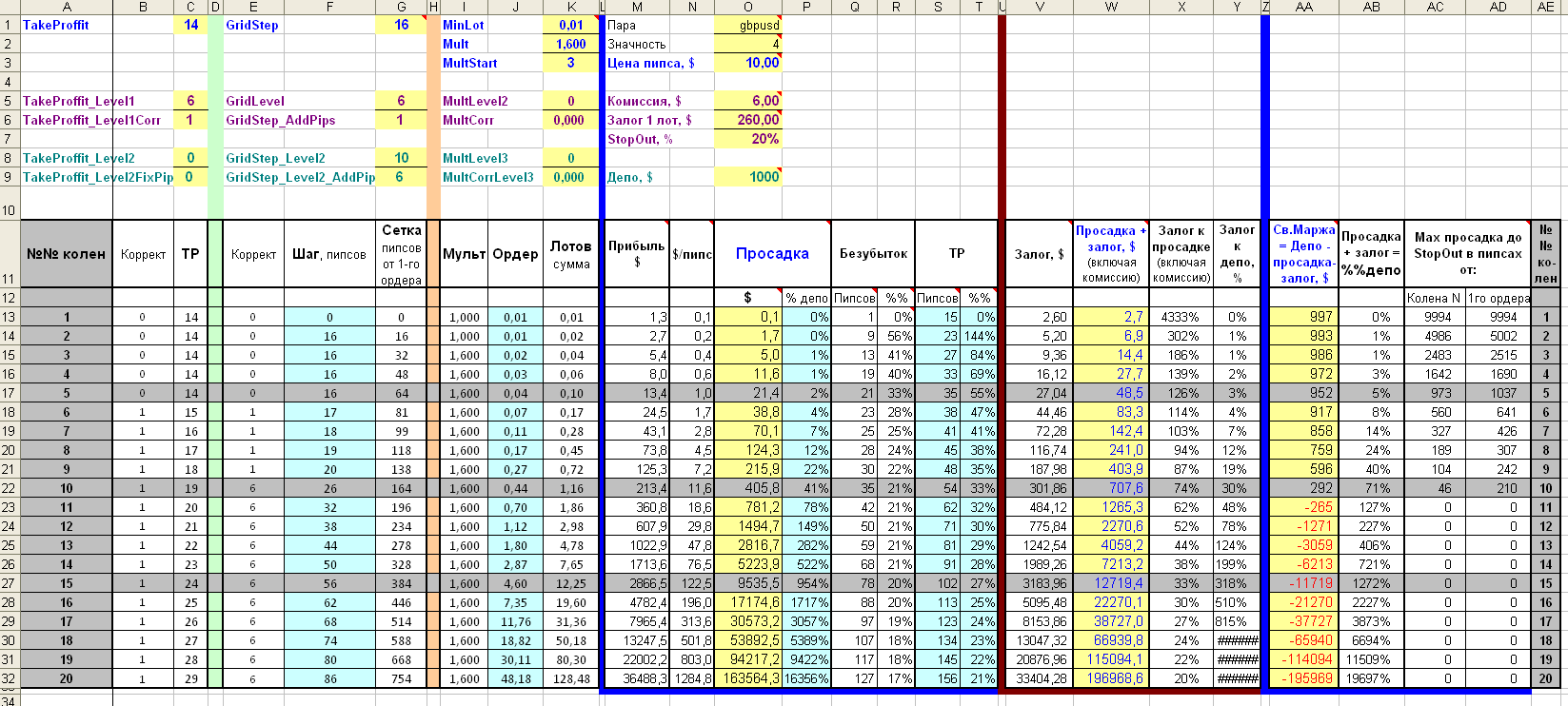Select the Залог к депо, % header
The width and height of the screenshot is (1568, 706).
tap(1237, 254)
